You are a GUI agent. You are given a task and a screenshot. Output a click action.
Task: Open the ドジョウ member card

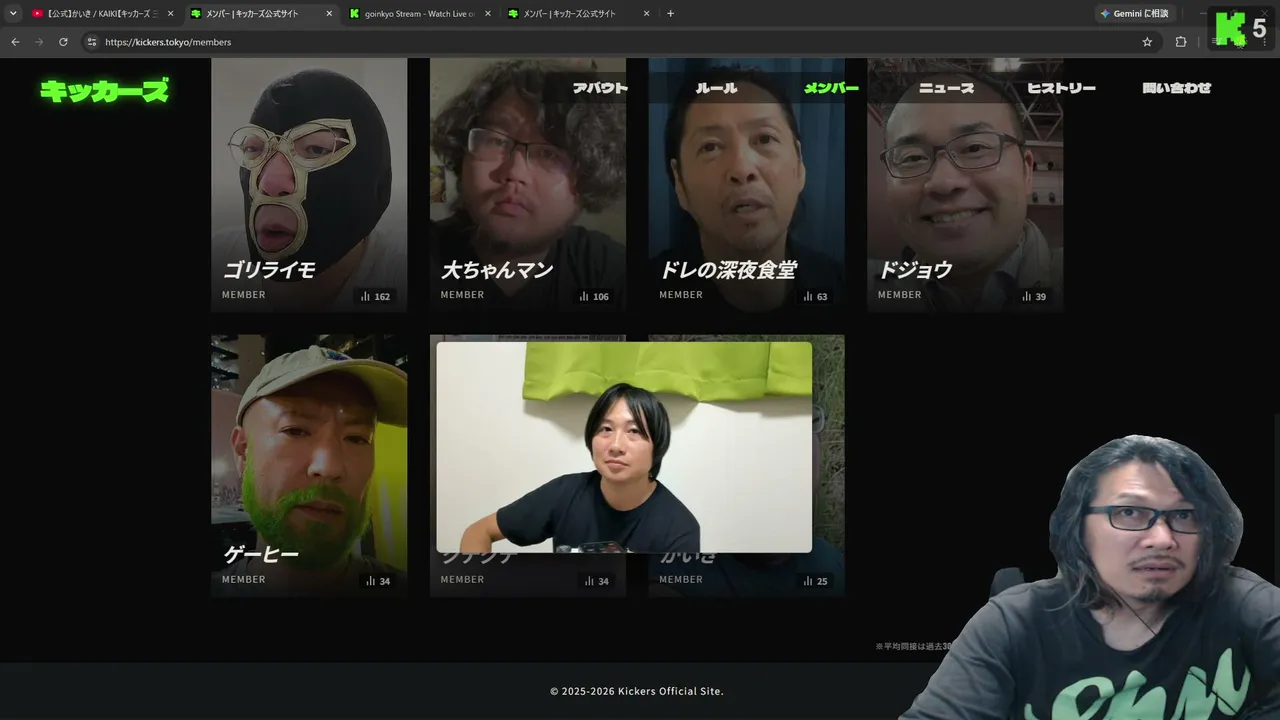965,185
